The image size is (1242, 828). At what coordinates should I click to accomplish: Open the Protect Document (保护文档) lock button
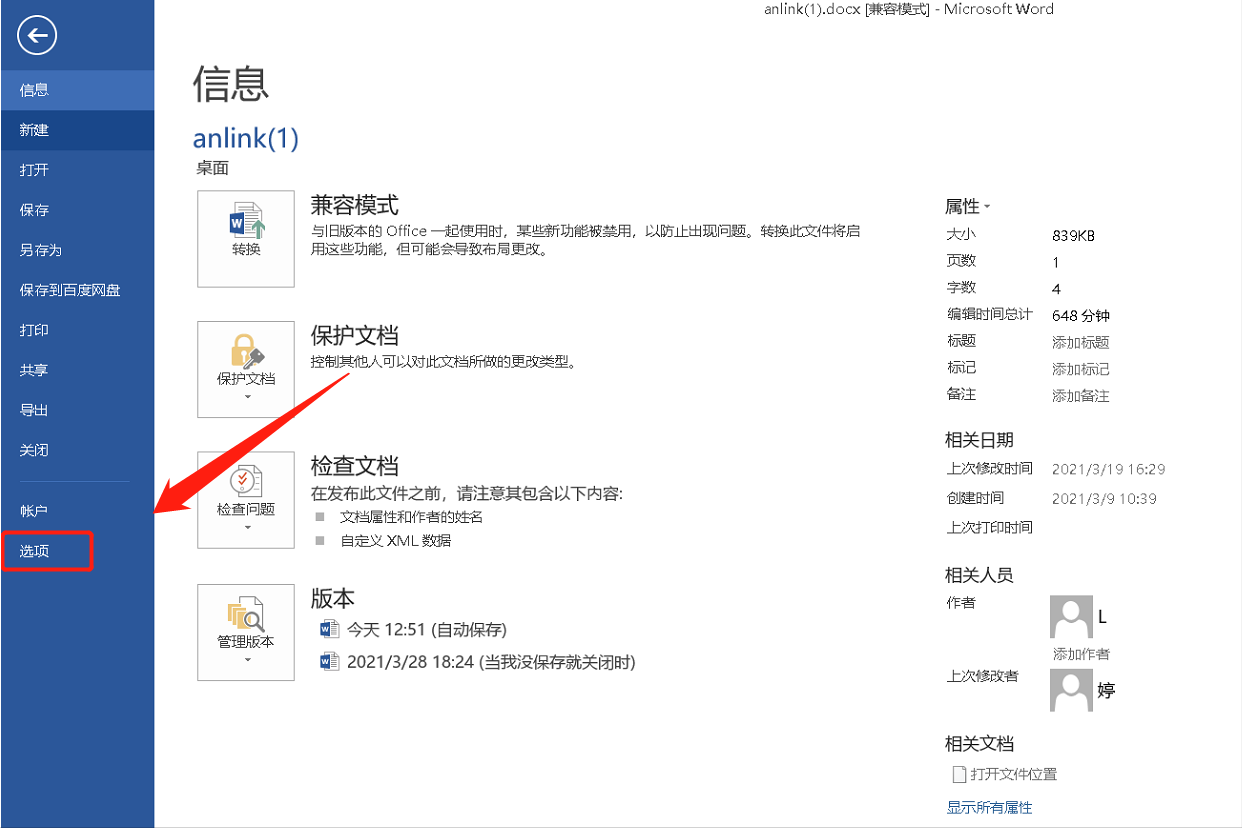246,369
